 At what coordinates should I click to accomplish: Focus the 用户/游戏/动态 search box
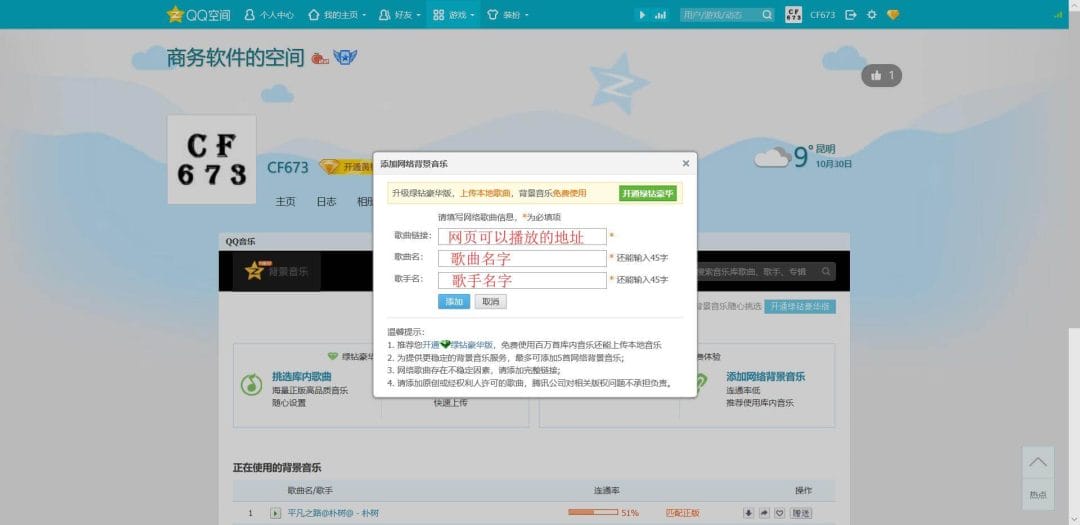coord(720,14)
